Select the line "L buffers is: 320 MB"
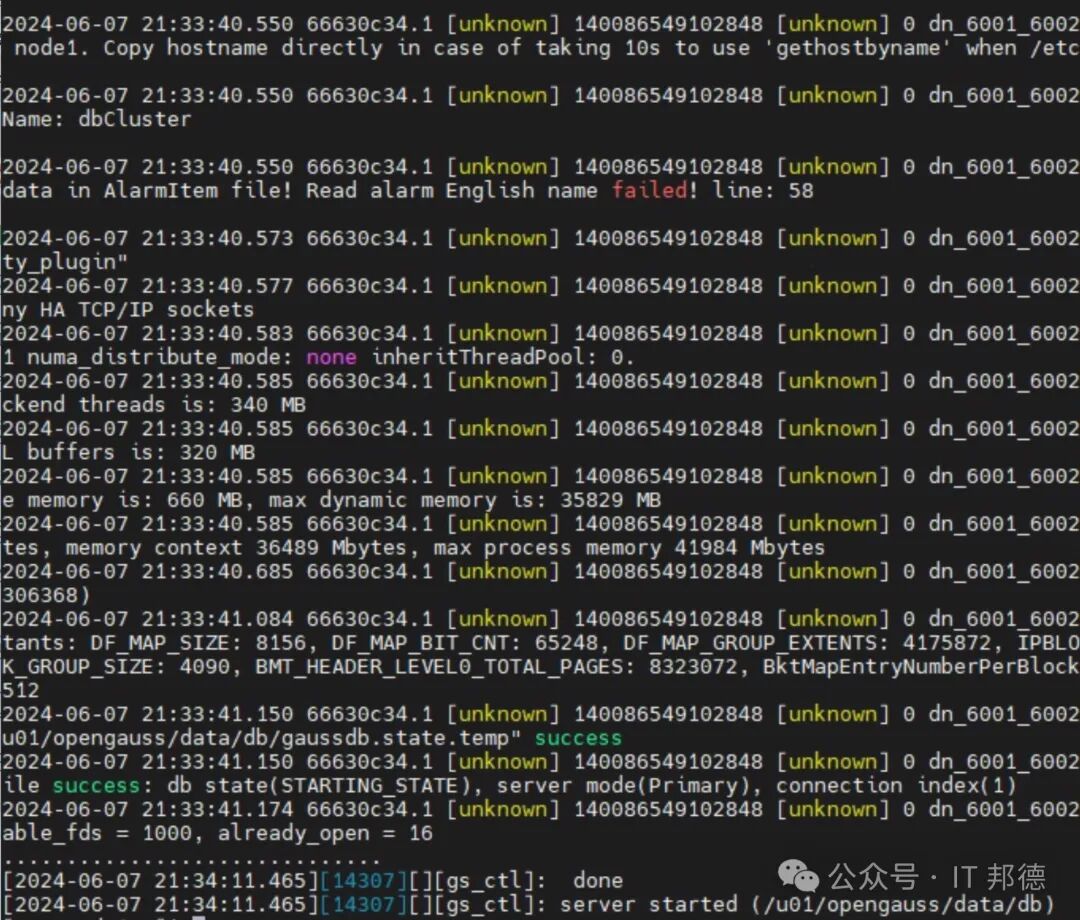This screenshot has height=920, width=1080. pyautogui.click(x=128, y=452)
